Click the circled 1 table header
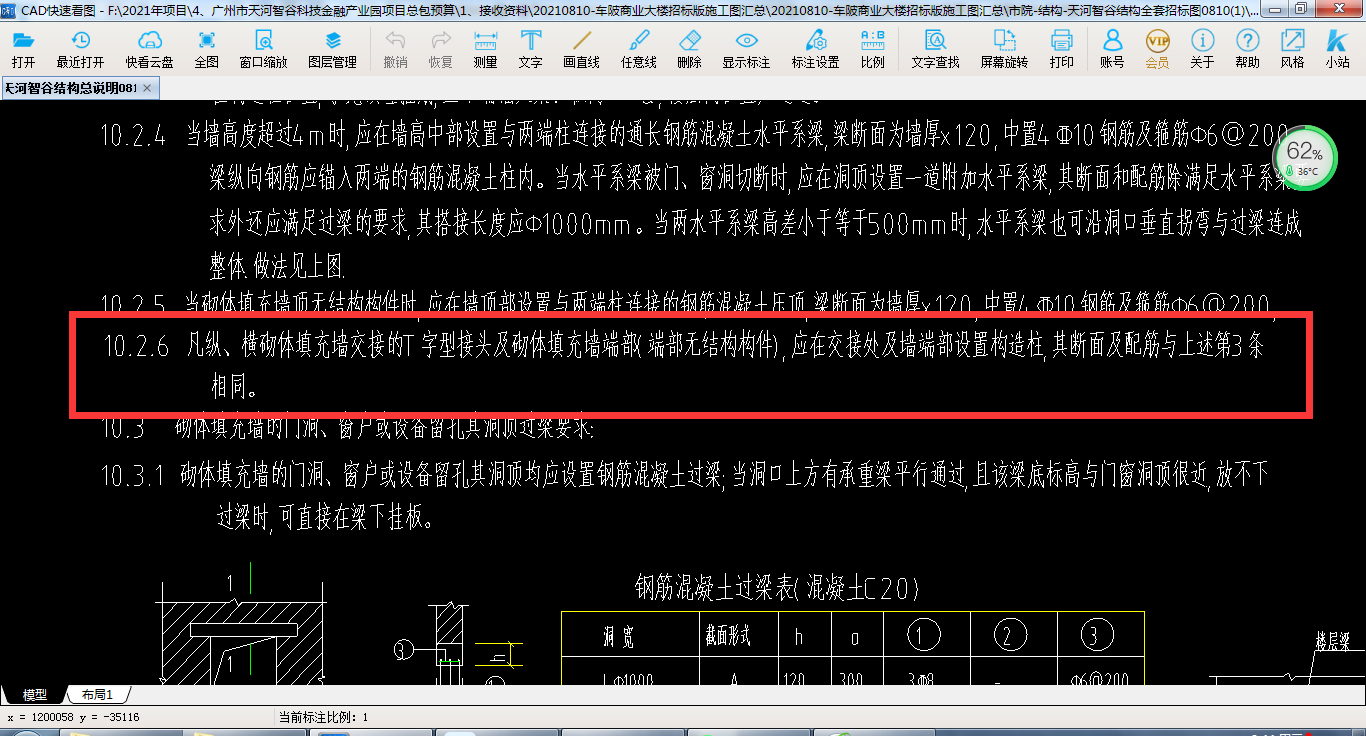 pyautogui.click(x=922, y=635)
